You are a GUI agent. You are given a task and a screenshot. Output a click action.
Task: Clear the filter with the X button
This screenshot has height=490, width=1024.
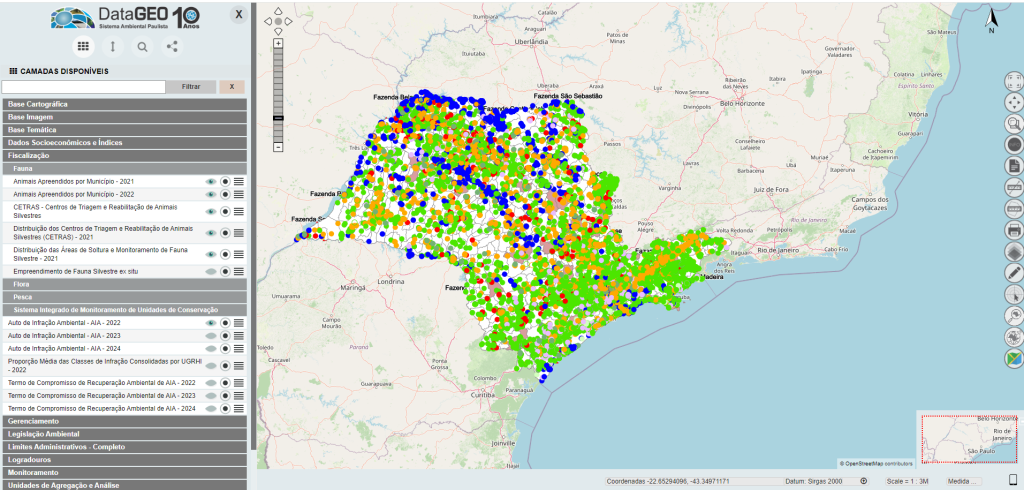point(232,87)
